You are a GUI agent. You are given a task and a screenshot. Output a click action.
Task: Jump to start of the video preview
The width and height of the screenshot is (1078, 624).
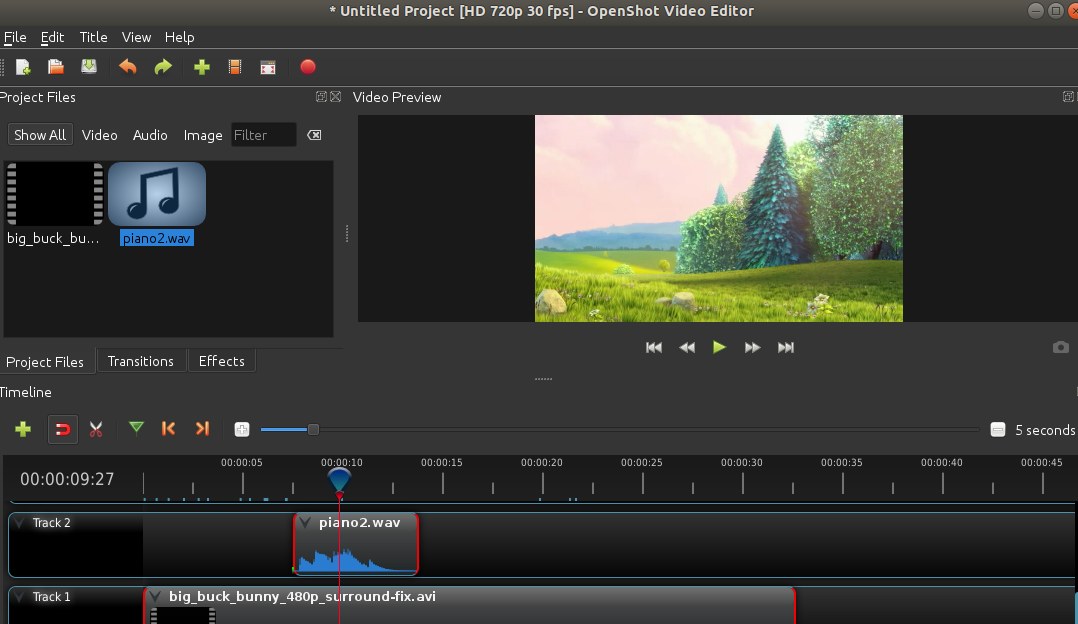(654, 348)
